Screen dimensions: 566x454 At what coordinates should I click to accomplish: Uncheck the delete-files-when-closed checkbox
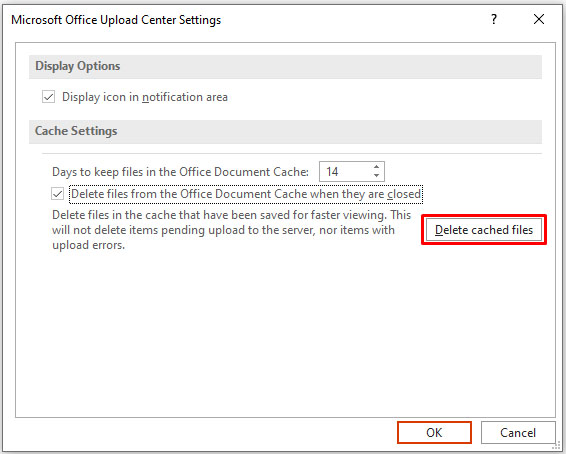point(57,194)
